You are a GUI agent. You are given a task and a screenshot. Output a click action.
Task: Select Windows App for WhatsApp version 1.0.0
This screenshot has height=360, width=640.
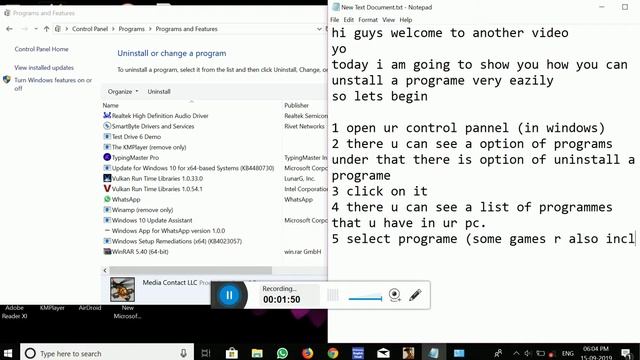(168, 231)
